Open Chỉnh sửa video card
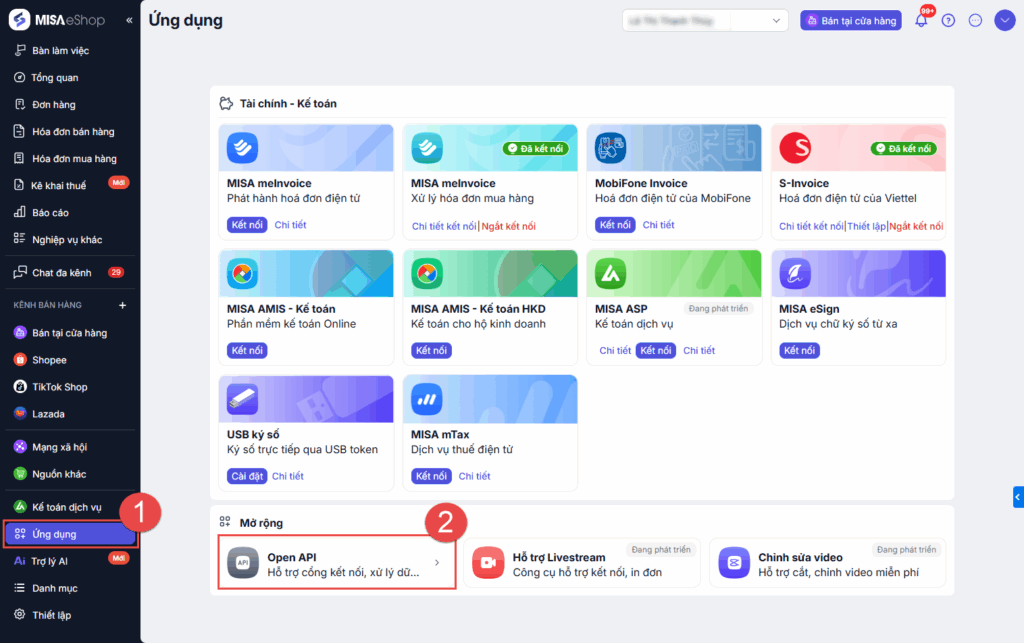Image resolution: width=1024 pixels, height=643 pixels. point(827,563)
